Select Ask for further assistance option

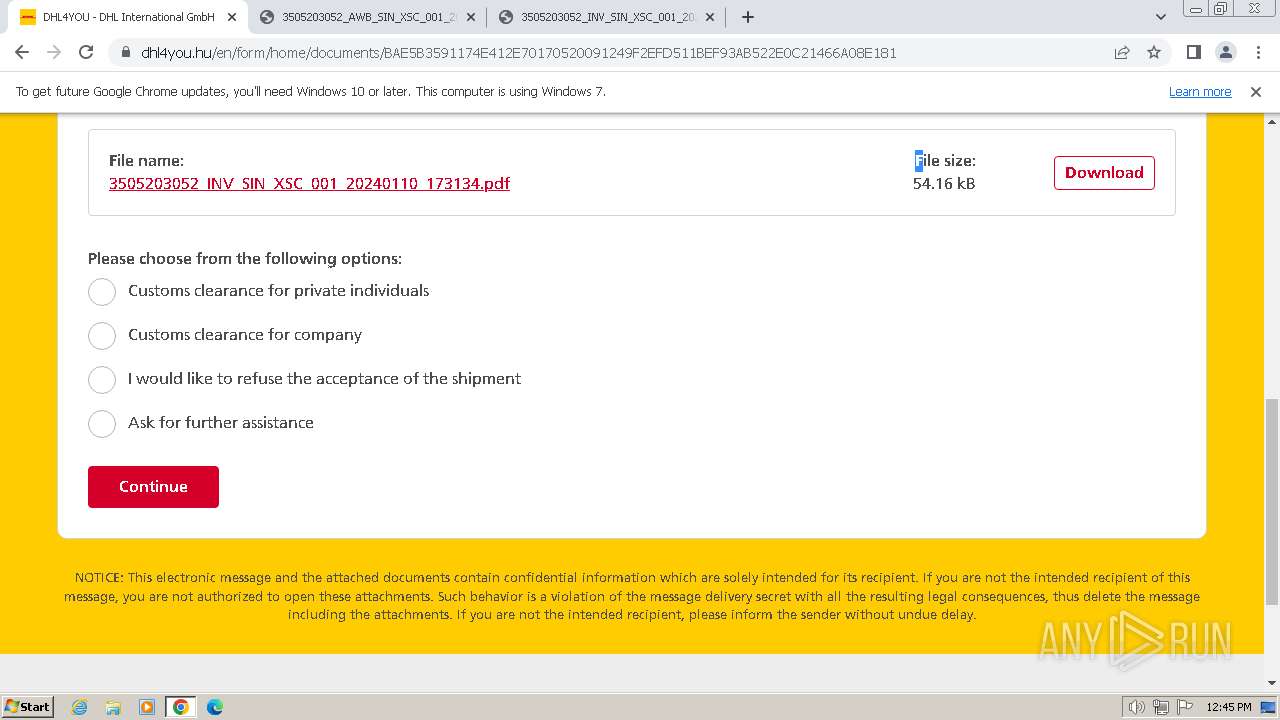(x=102, y=423)
